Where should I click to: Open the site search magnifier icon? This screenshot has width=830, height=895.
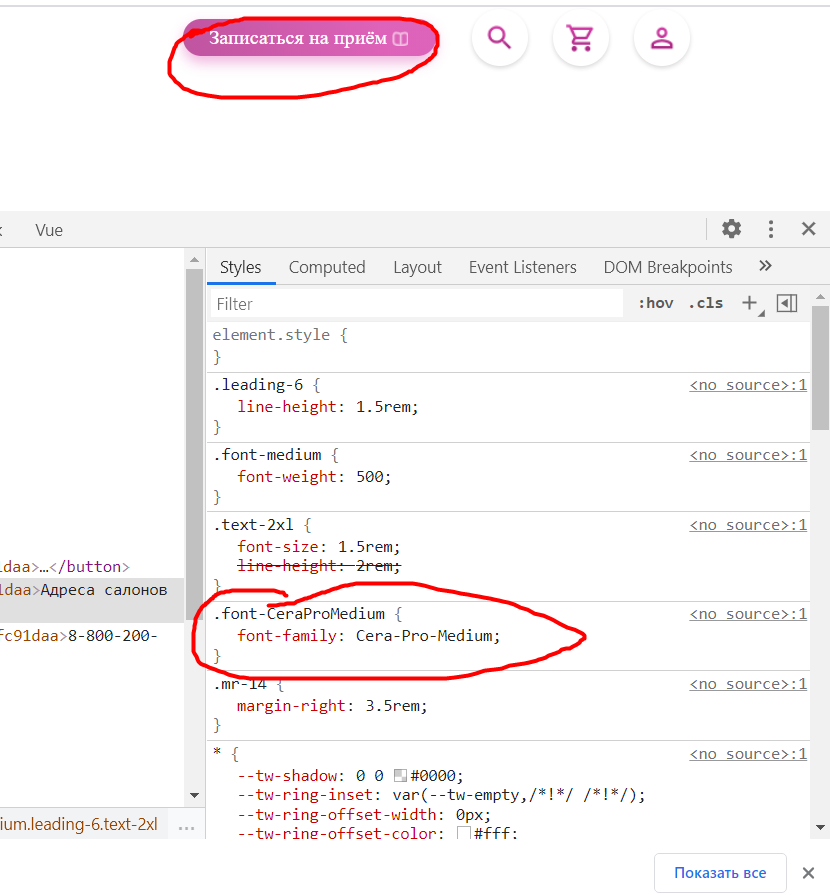[499, 38]
